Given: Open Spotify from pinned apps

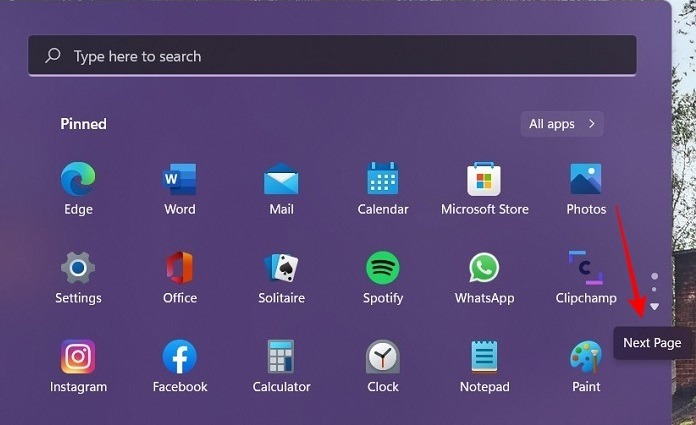Looking at the screenshot, I should 383,268.
